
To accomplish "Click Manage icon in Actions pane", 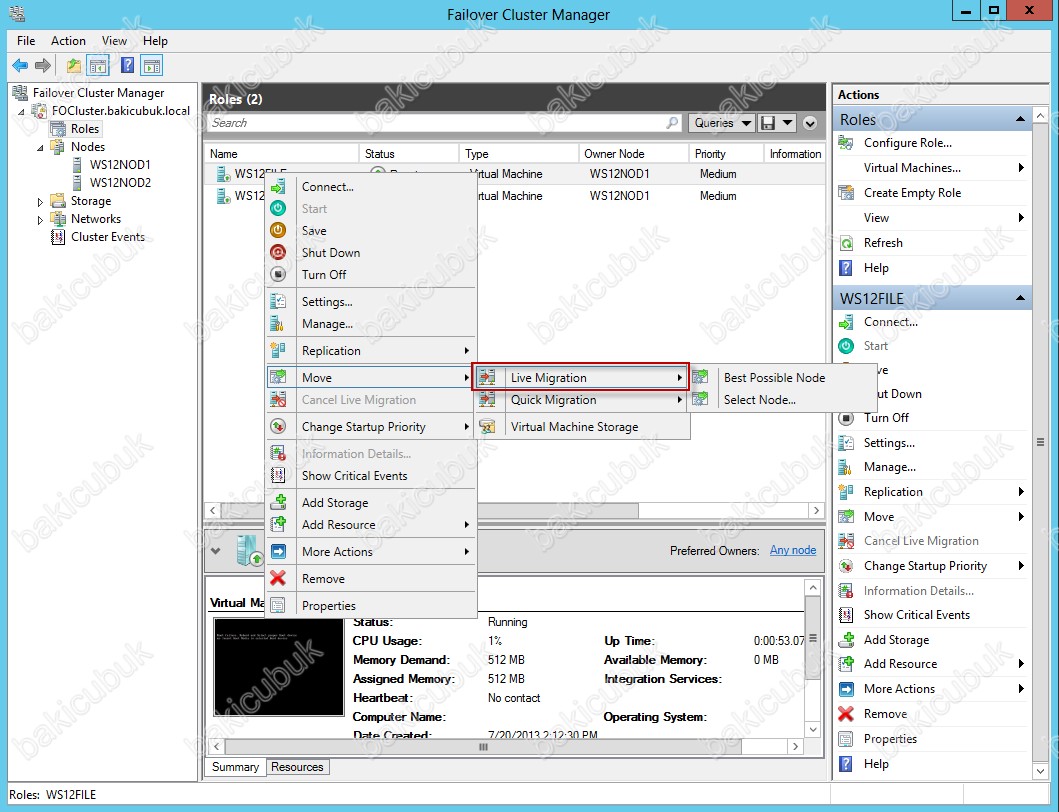I will click(x=846, y=467).
